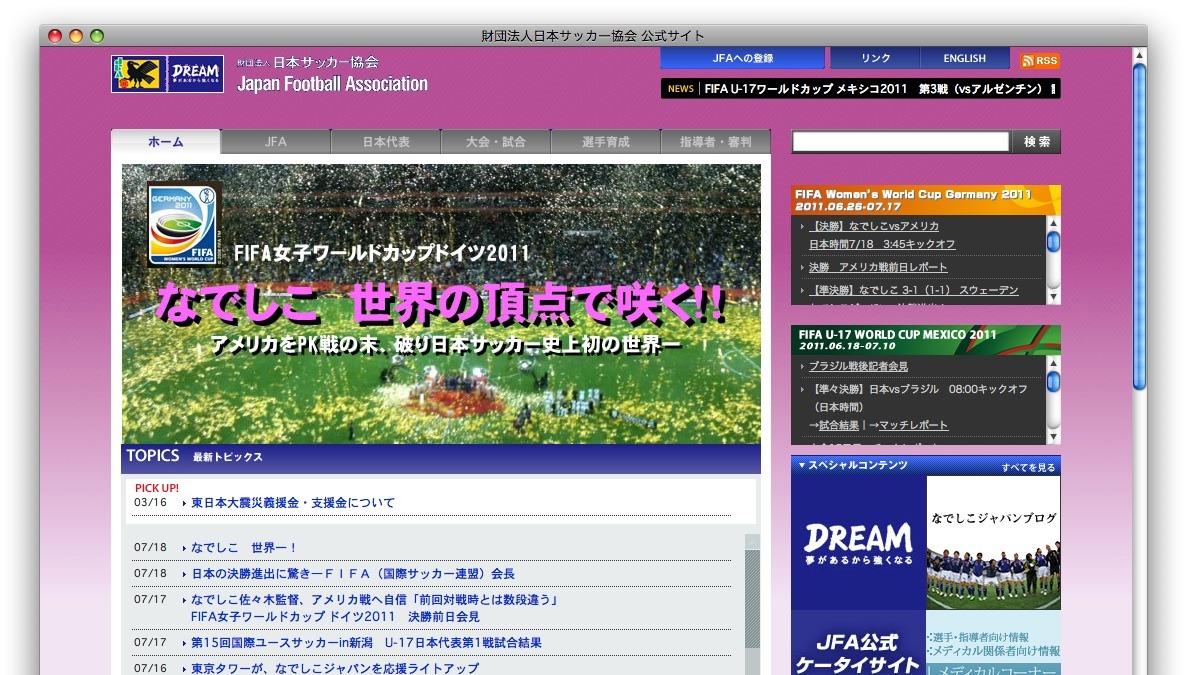Open the 選手育成 tab
Screen dimensions: 1187x675
pyautogui.click(x=606, y=142)
